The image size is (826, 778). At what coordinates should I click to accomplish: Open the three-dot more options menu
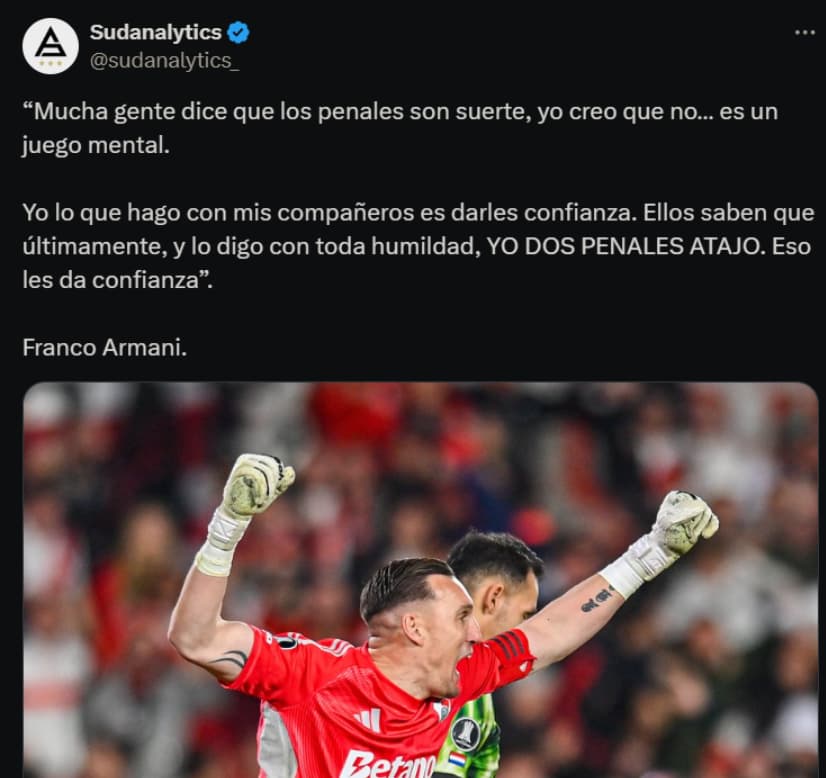pos(804,33)
